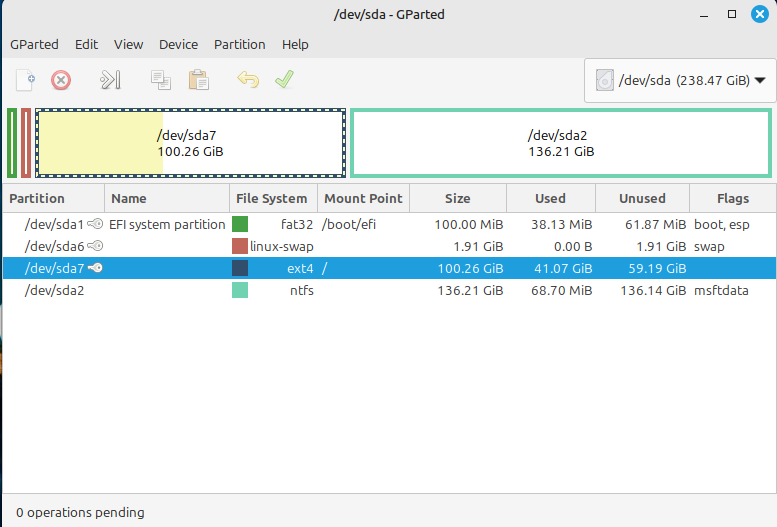Screen dimensions: 777x527
Task: Click the 68.70 MiB used value
Action: [x=561, y=290]
